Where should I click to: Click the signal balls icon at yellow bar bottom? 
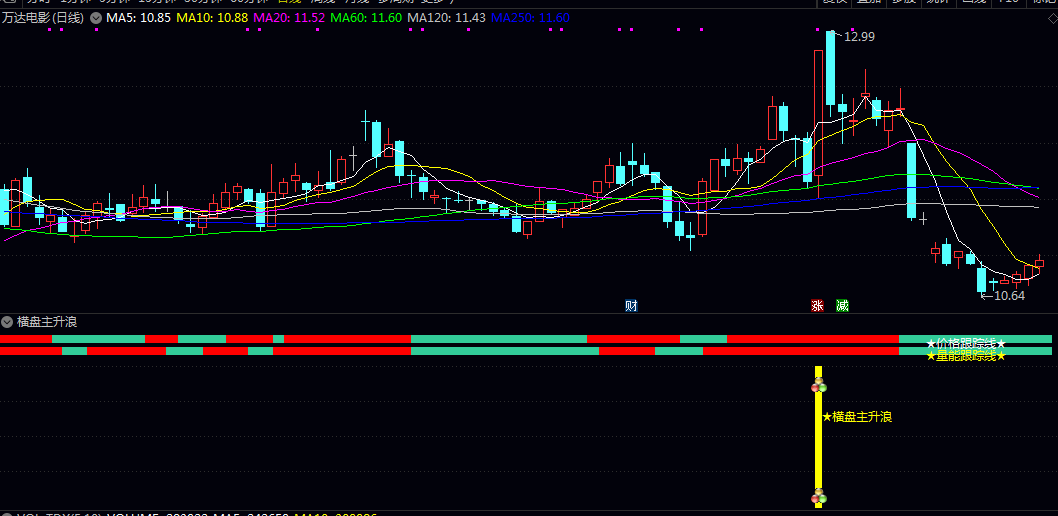(818, 497)
